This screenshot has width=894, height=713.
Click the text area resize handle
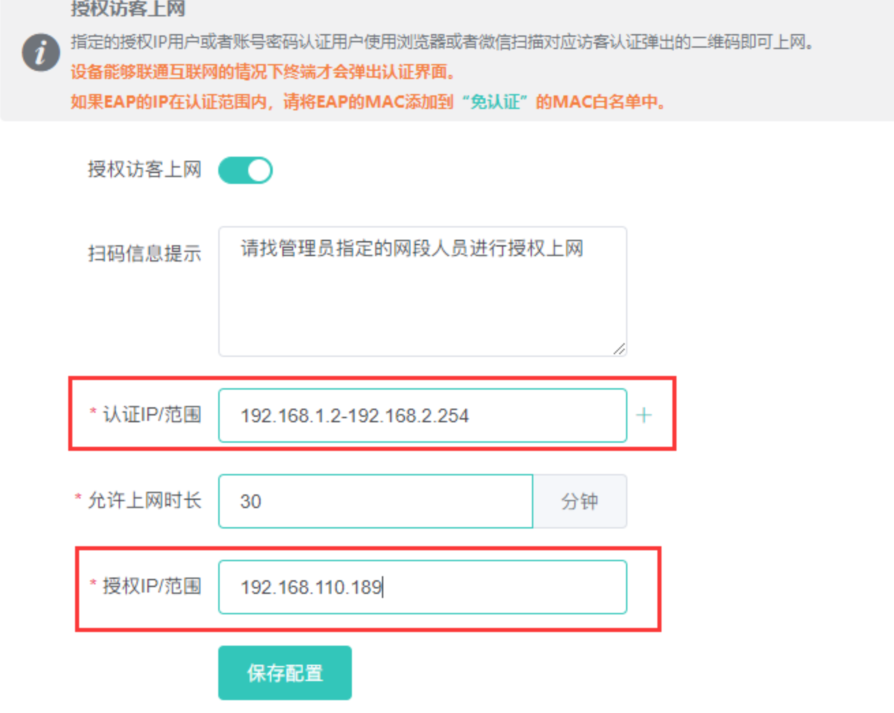tap(619, 348)
